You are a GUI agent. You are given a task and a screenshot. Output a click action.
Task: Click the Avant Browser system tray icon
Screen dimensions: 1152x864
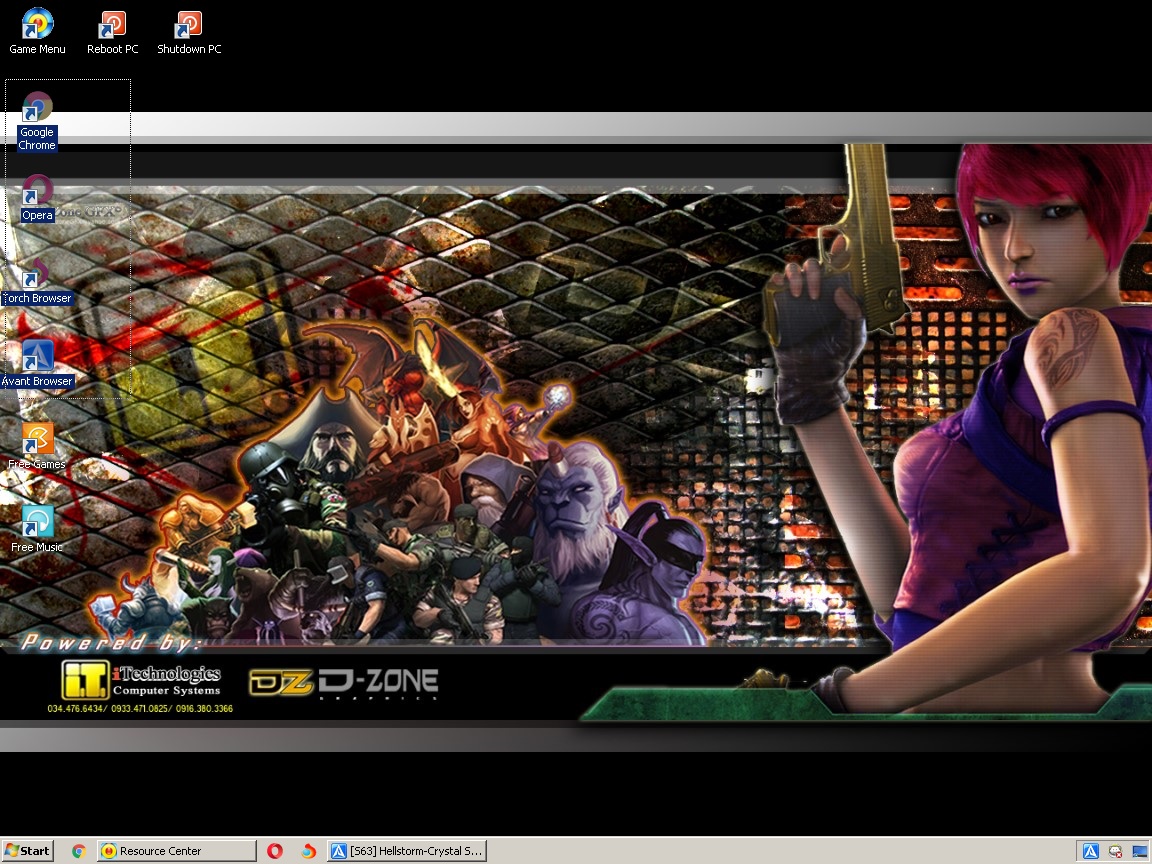pos(1090,852)
